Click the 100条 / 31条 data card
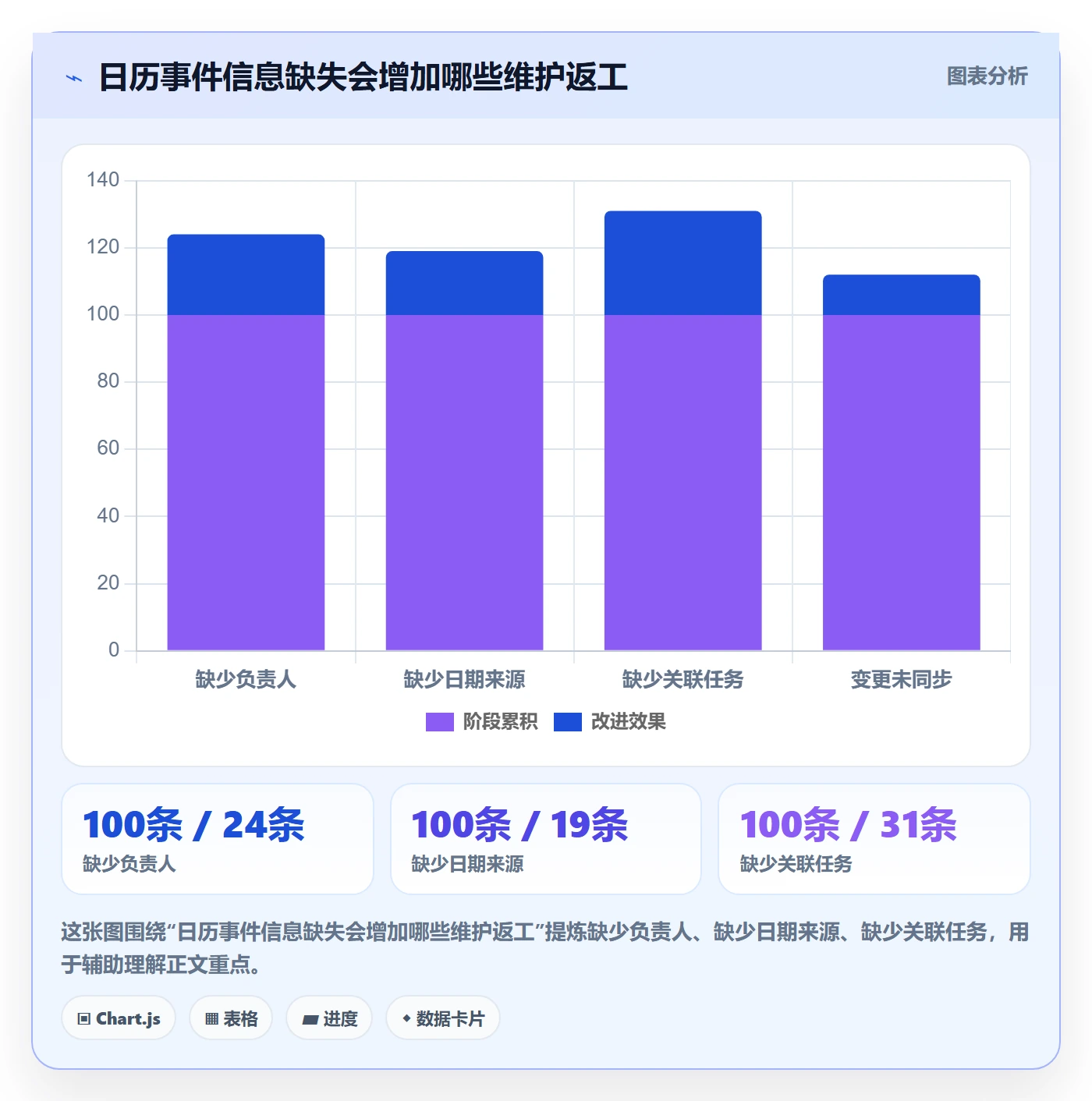The height and width of the screenshot is (1101, 1092). [874, 839]
